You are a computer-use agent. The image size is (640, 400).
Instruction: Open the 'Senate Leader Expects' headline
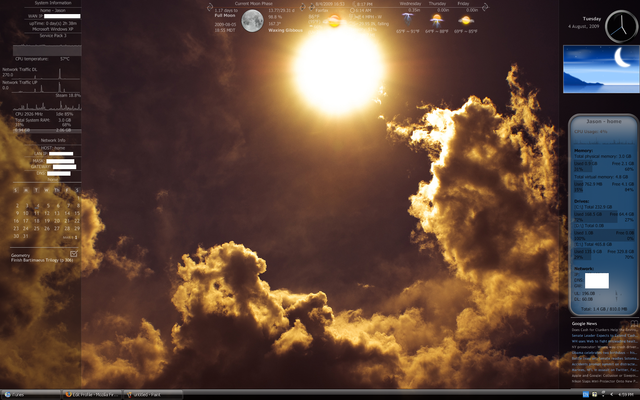point(604,336)
